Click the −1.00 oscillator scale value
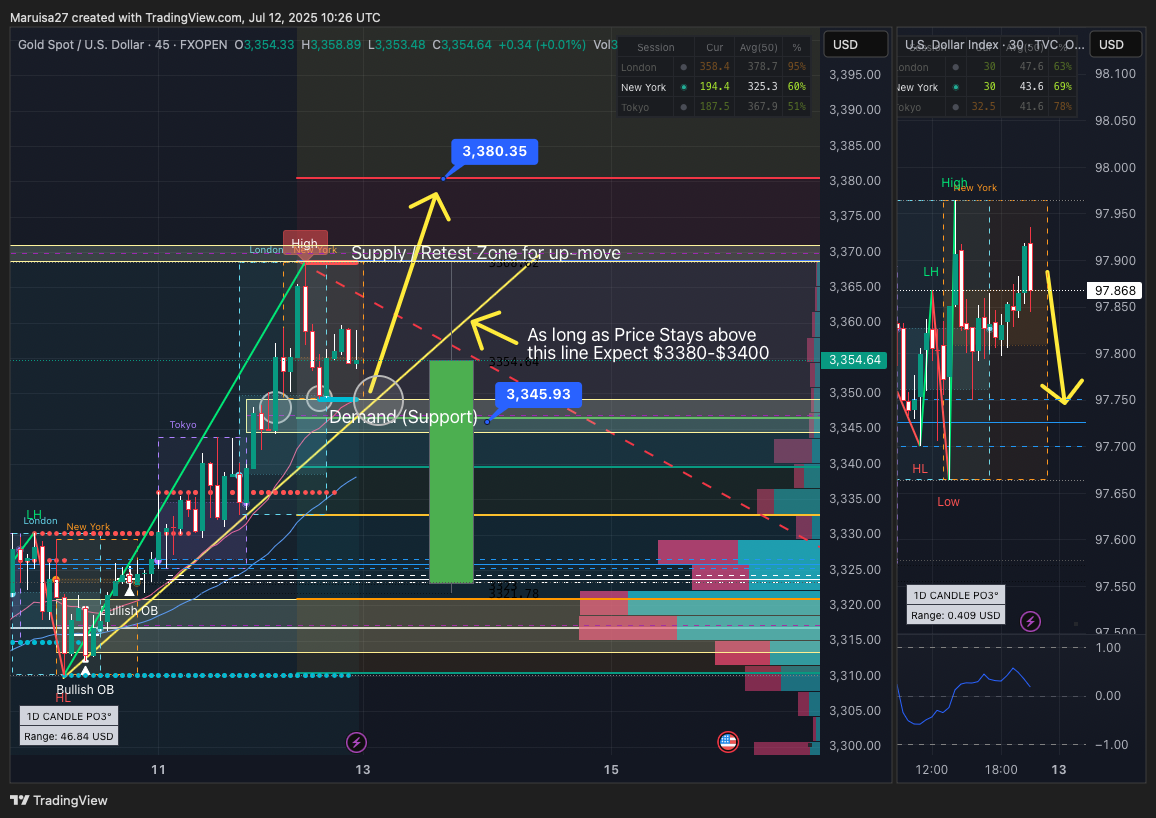Viewport: 1156px width, 818px height. pos(1112,744)
